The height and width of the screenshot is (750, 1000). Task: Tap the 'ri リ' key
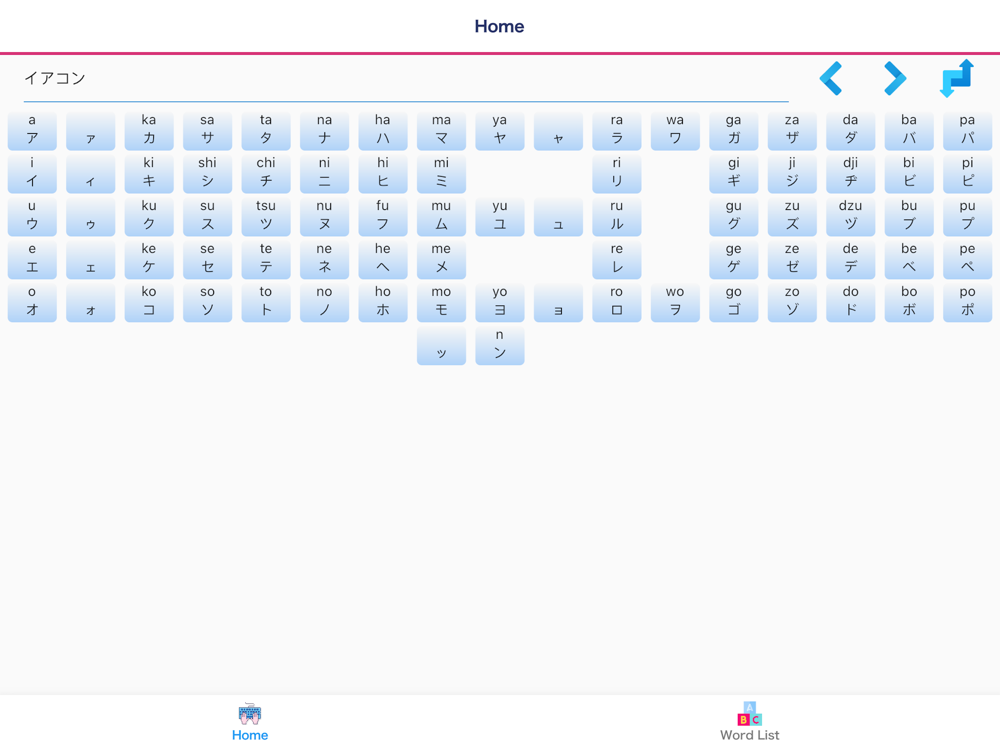[617, 173]
